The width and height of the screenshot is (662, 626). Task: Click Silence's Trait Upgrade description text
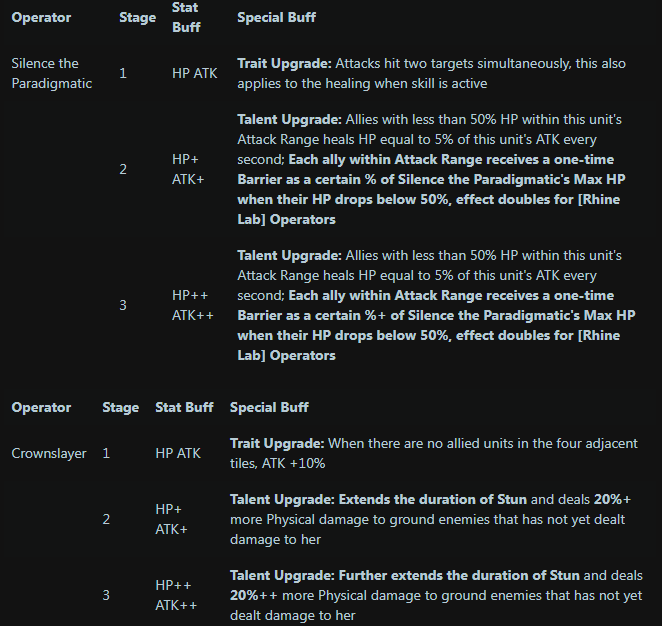coord(431,73)
